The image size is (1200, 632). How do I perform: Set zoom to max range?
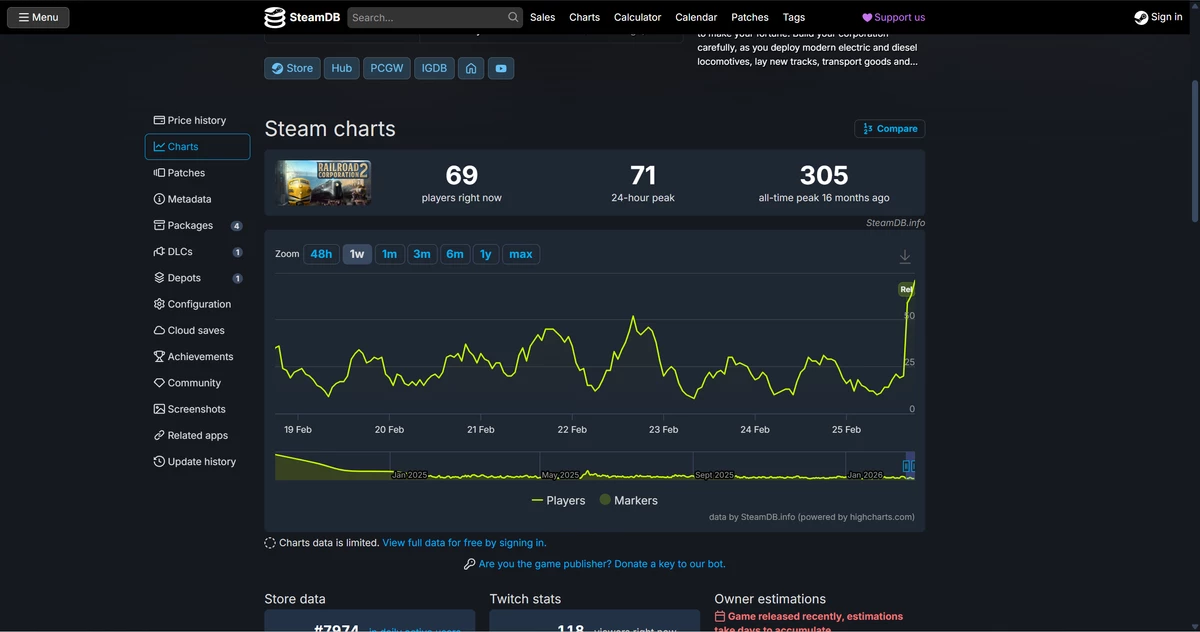pos(520,254)
